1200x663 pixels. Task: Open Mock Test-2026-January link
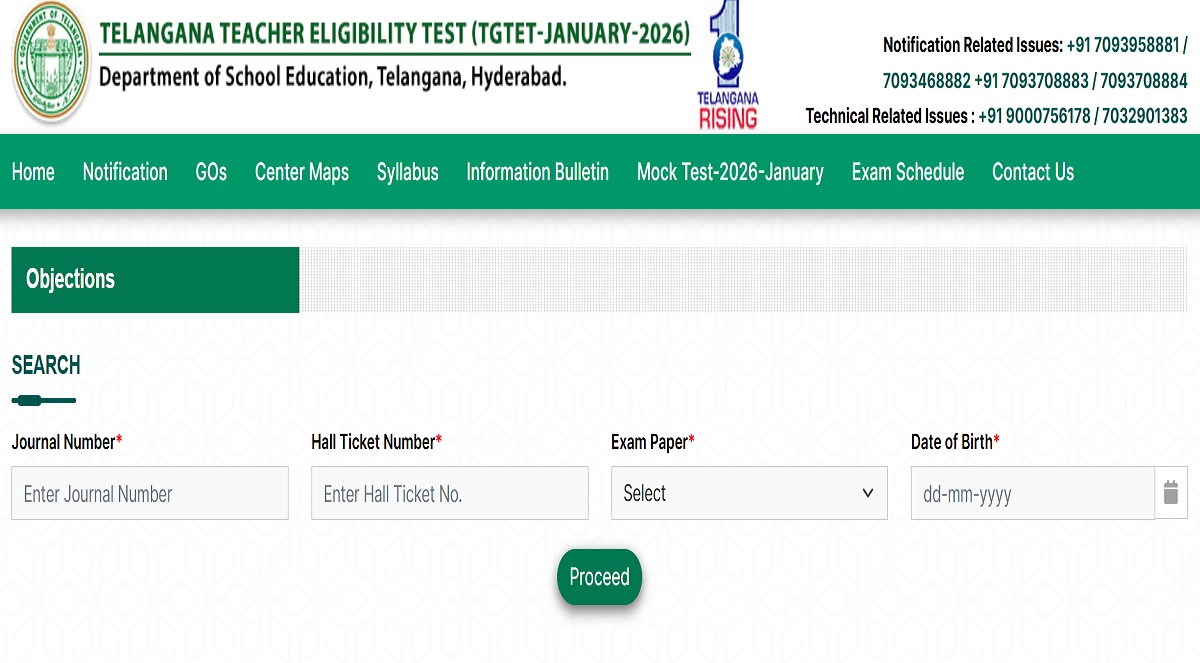pyautogui.click(x=730, y=172)
